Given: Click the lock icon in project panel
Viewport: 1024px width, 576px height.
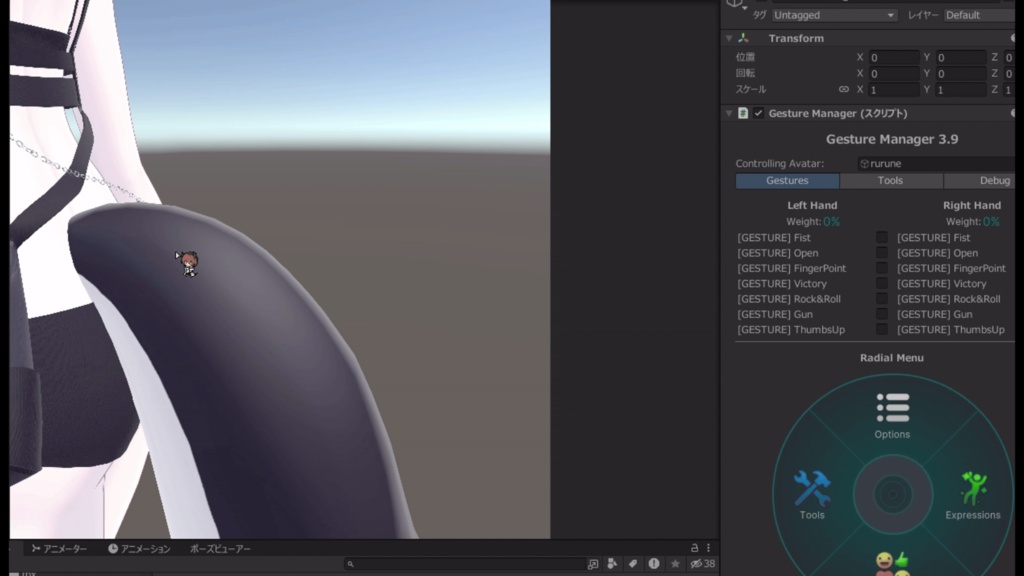Looking at the screenshot, I should click(x=694, y=548).
